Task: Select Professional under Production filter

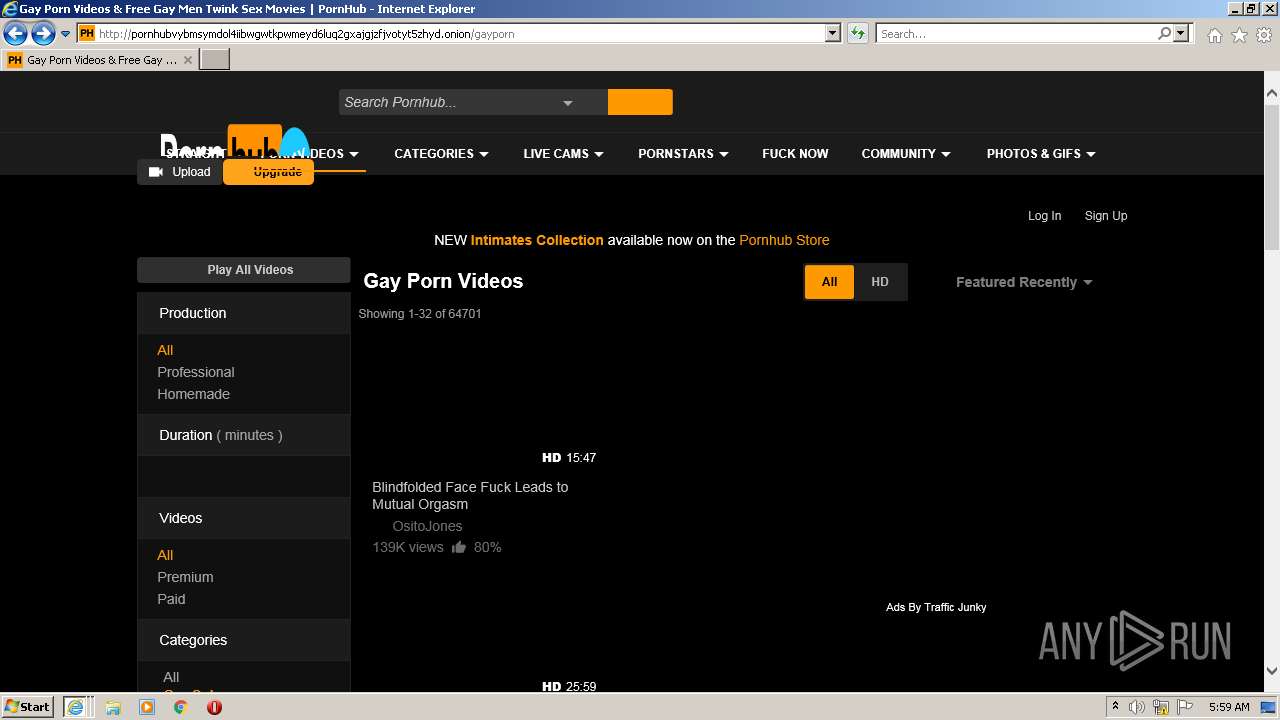Action: pyautogui.click(x=196, y=372)
